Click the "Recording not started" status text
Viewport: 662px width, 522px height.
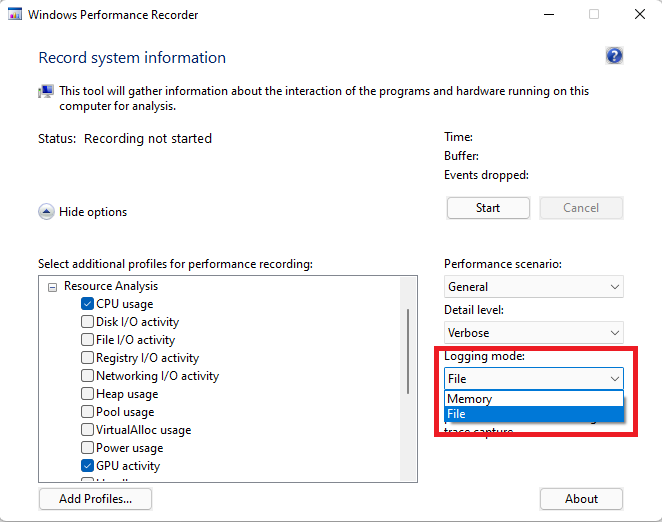point(148,139)
